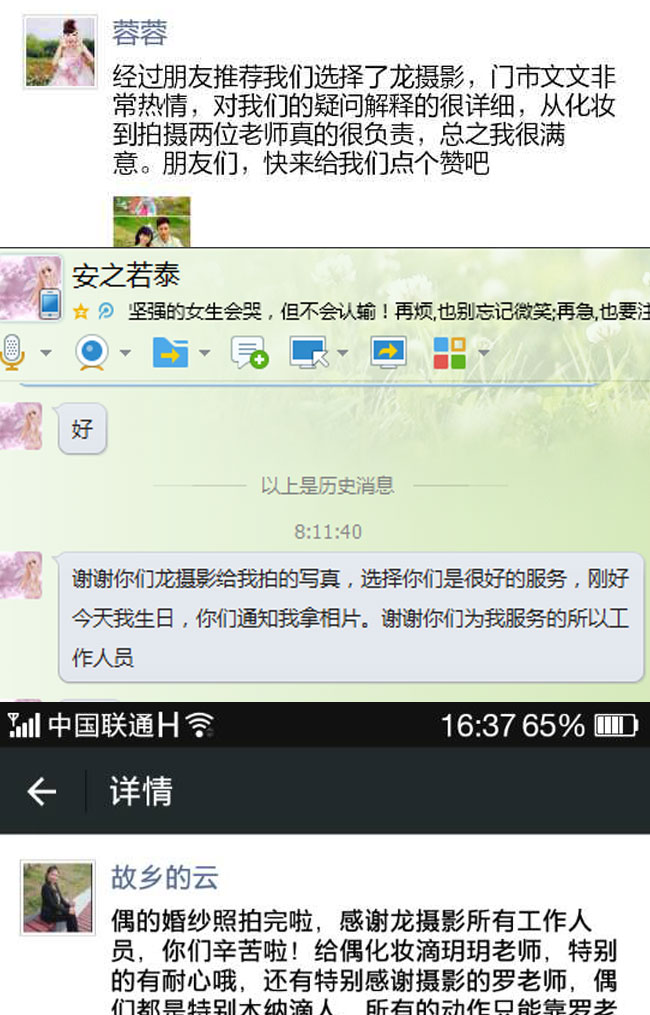Expand dropdown arrow next to webcam icon
The height and width of the screenshot is (1015, 650).
tap(126, 353)
